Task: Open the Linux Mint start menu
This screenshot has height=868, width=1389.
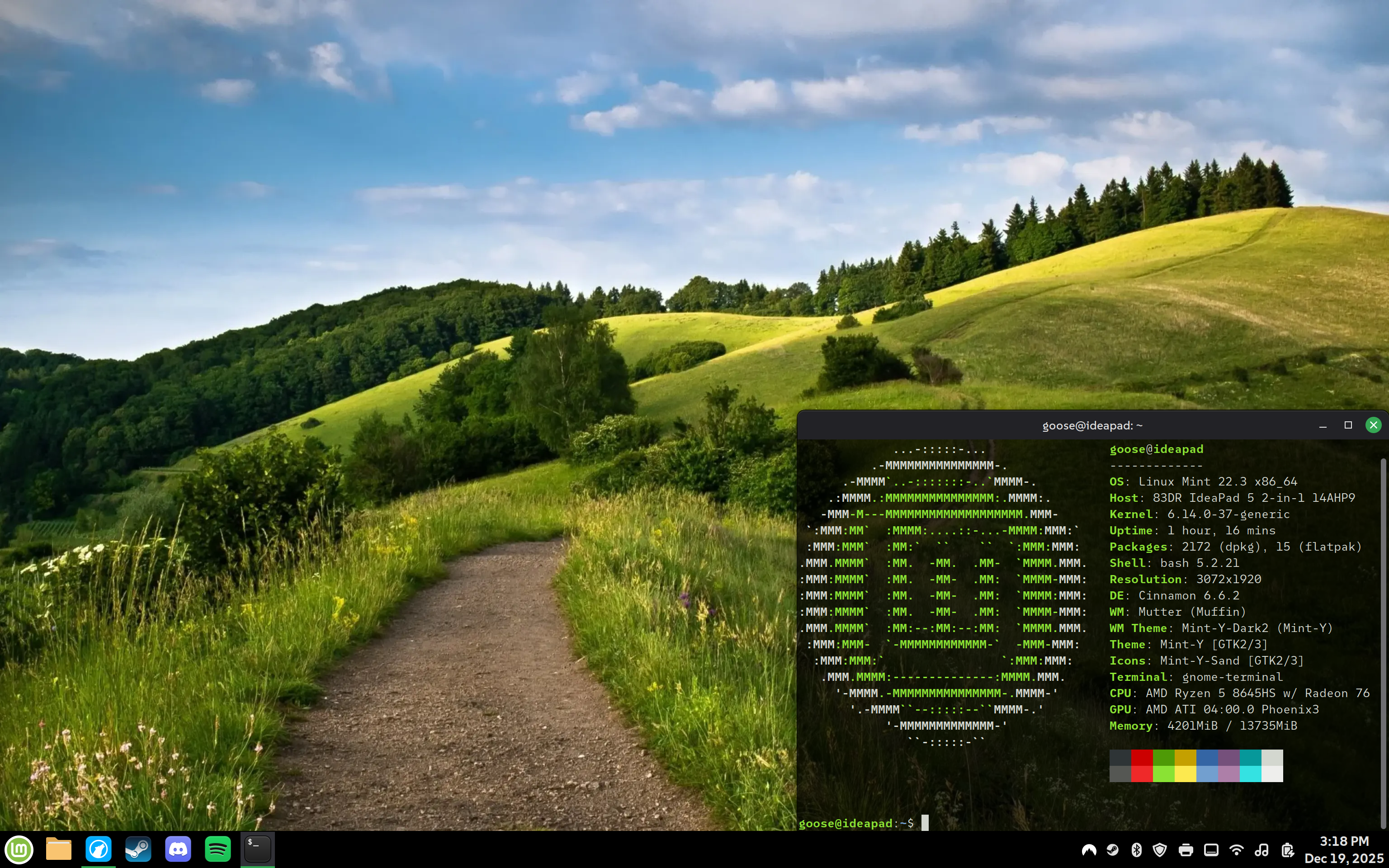Action: 19,849
